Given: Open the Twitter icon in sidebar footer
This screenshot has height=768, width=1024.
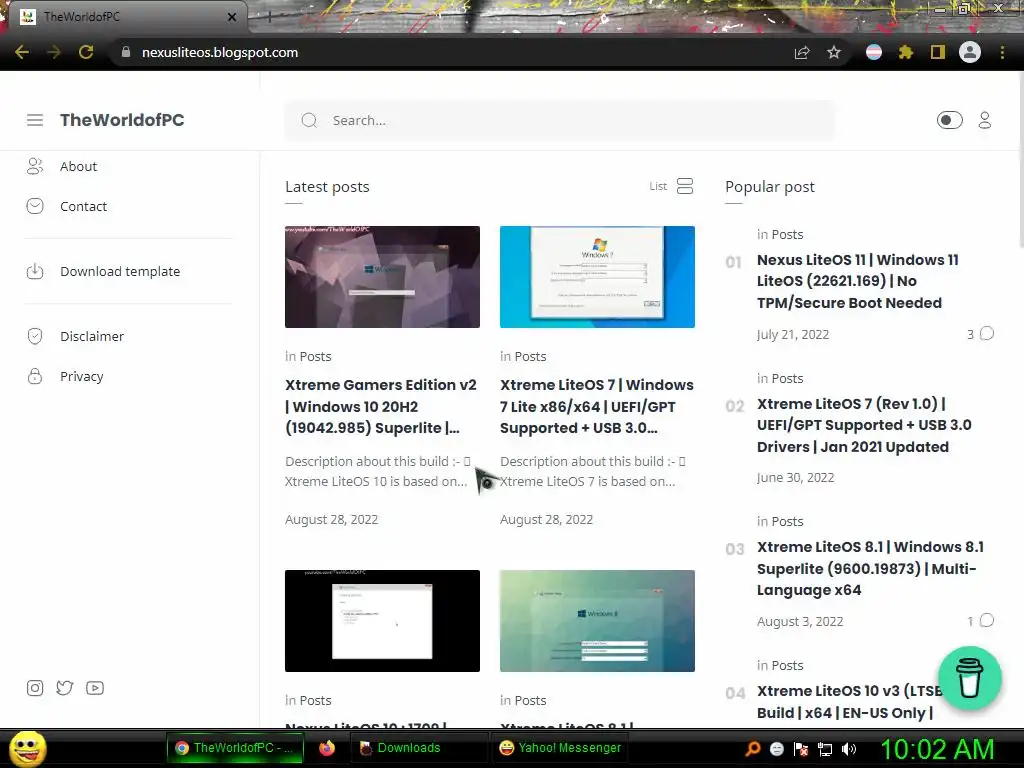Looking at the screenshot, I should [x=65, y=688].
